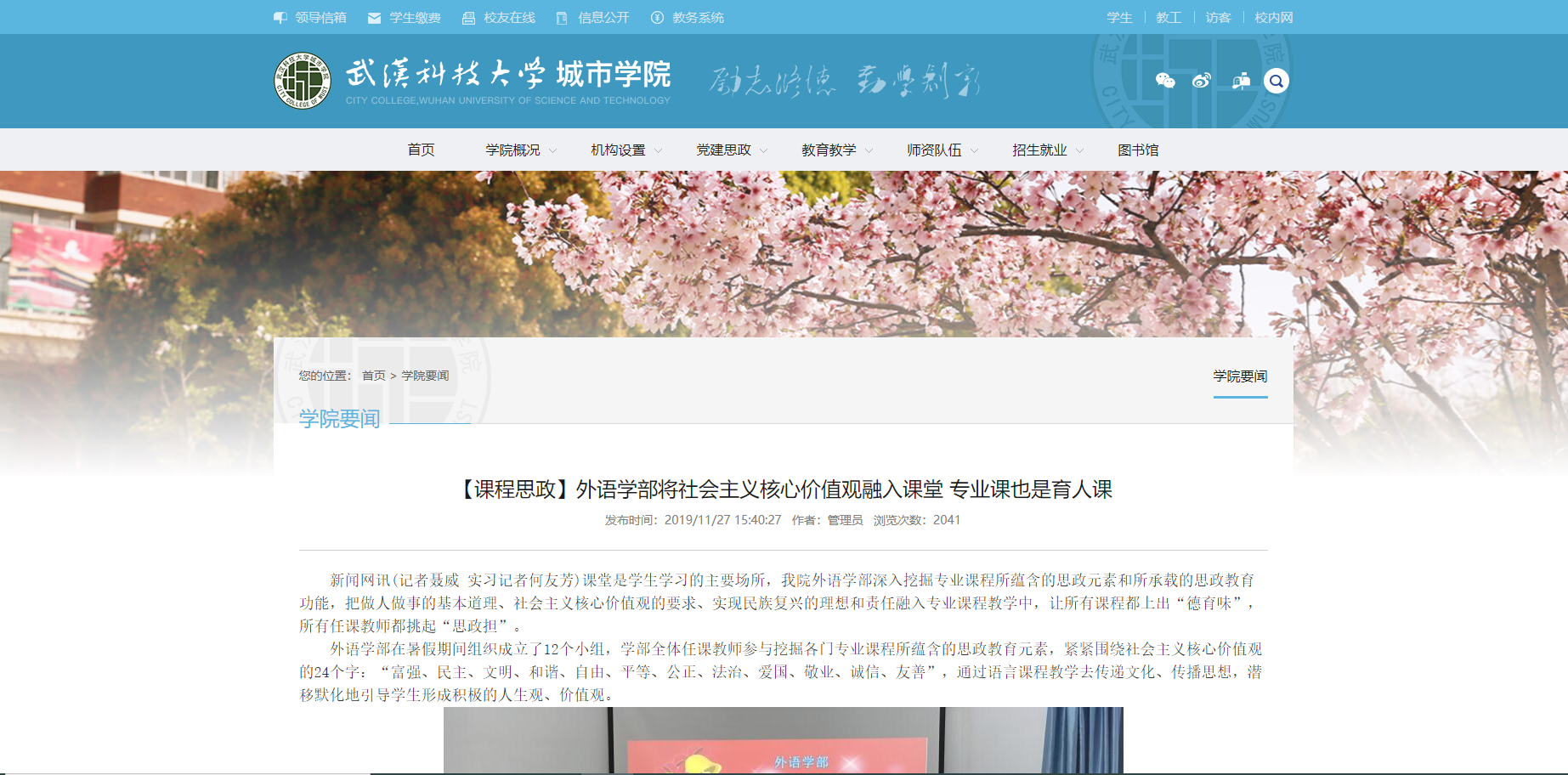Click 首页 link in breadcrumb
1568x775 pixels.
coord(373,376)
